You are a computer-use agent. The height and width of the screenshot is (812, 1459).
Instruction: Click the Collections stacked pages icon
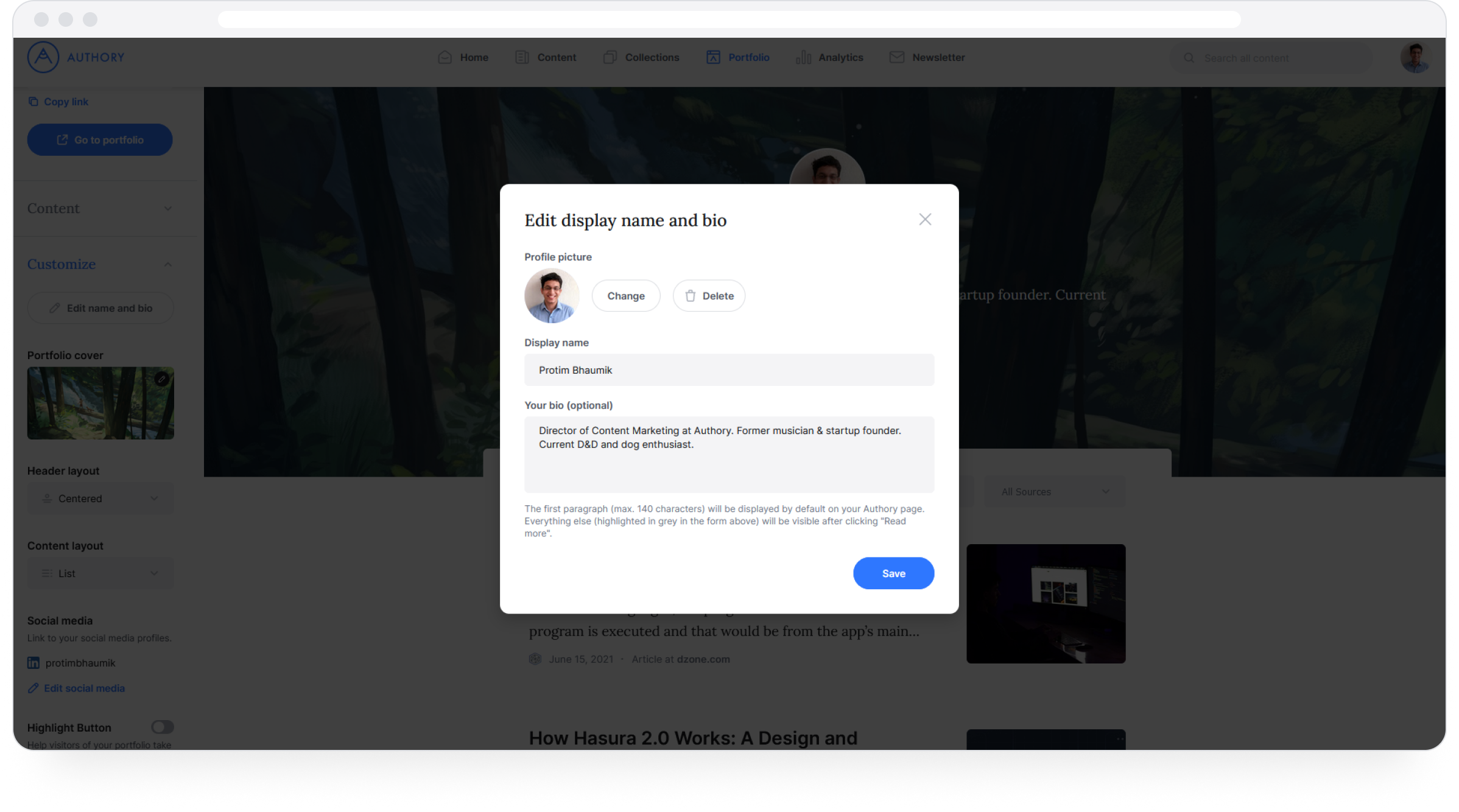coord(610,57)
